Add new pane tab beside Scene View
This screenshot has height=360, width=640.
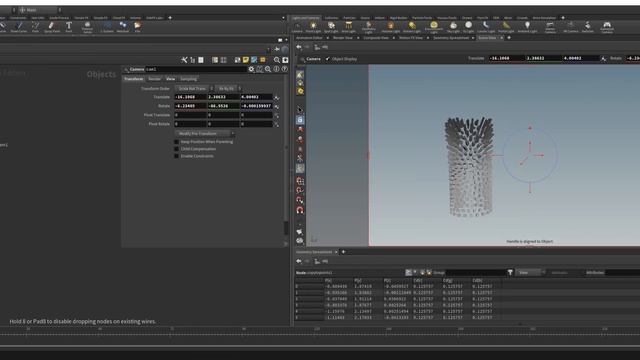click(x=509, y=38)
